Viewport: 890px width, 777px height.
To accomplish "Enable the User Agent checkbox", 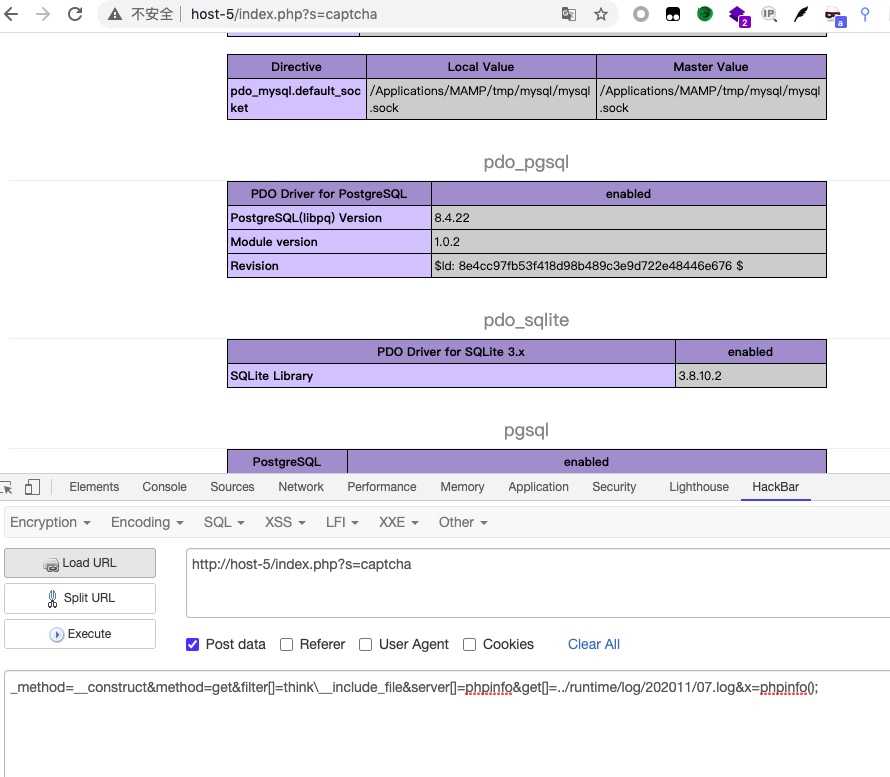I will 366,644.
